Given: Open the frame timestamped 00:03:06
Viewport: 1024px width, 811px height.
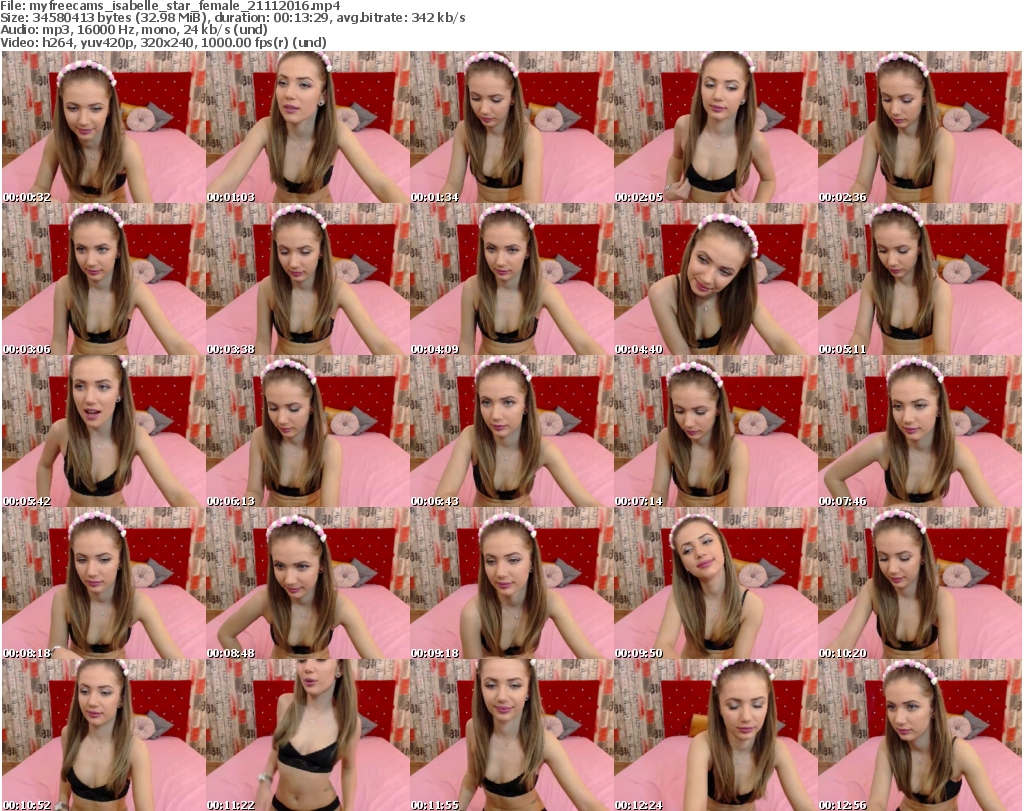Looking at the screenshot, I should (x=104, y=279).
